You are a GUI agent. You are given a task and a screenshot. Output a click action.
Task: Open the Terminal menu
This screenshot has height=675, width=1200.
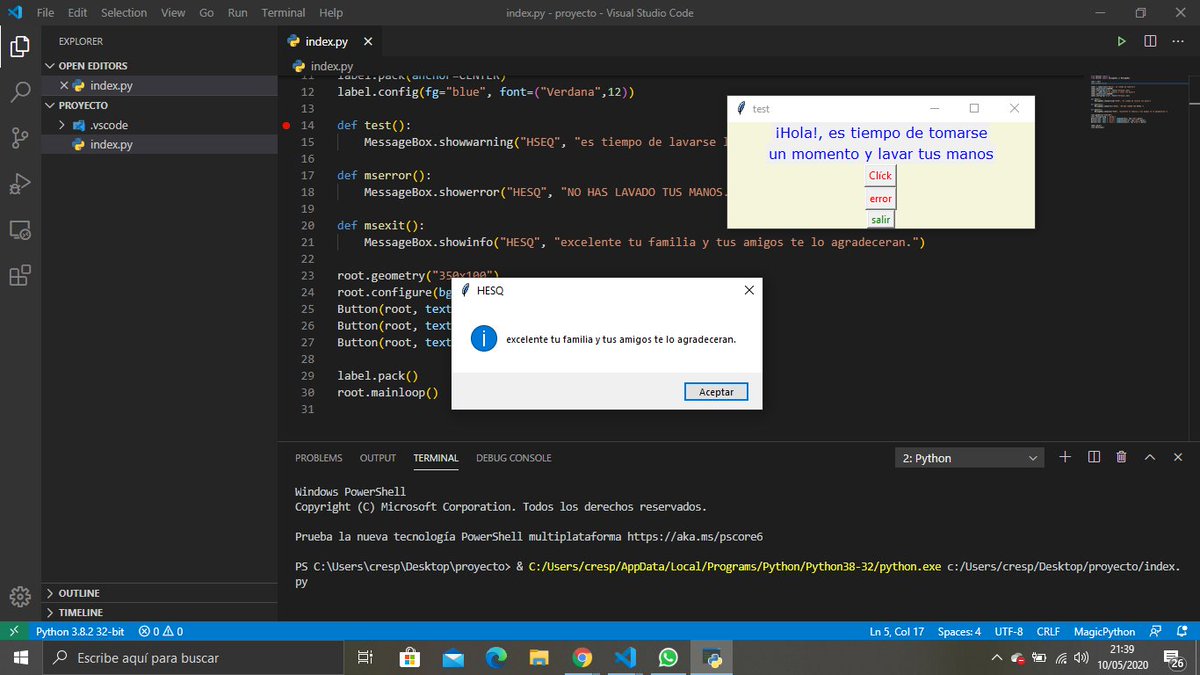[x=283, y=13]
